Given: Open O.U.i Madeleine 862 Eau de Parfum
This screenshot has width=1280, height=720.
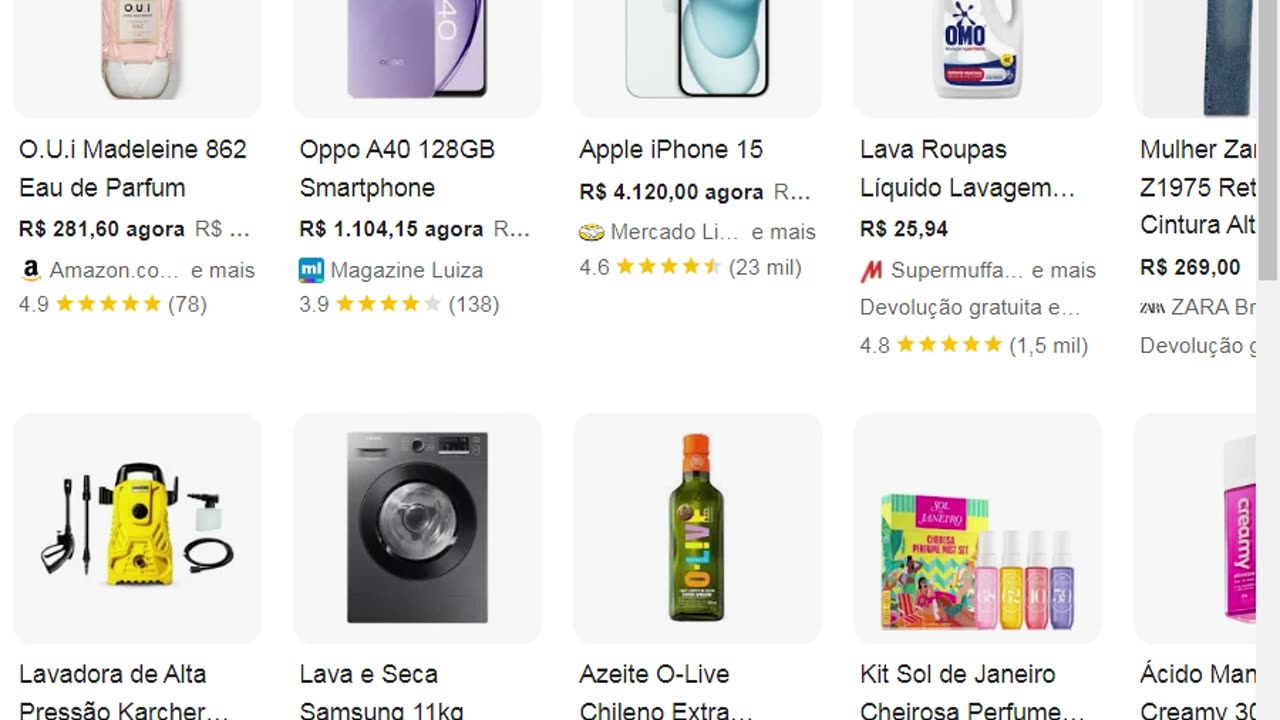Looking at the screenshot, I should click(132, 168).
